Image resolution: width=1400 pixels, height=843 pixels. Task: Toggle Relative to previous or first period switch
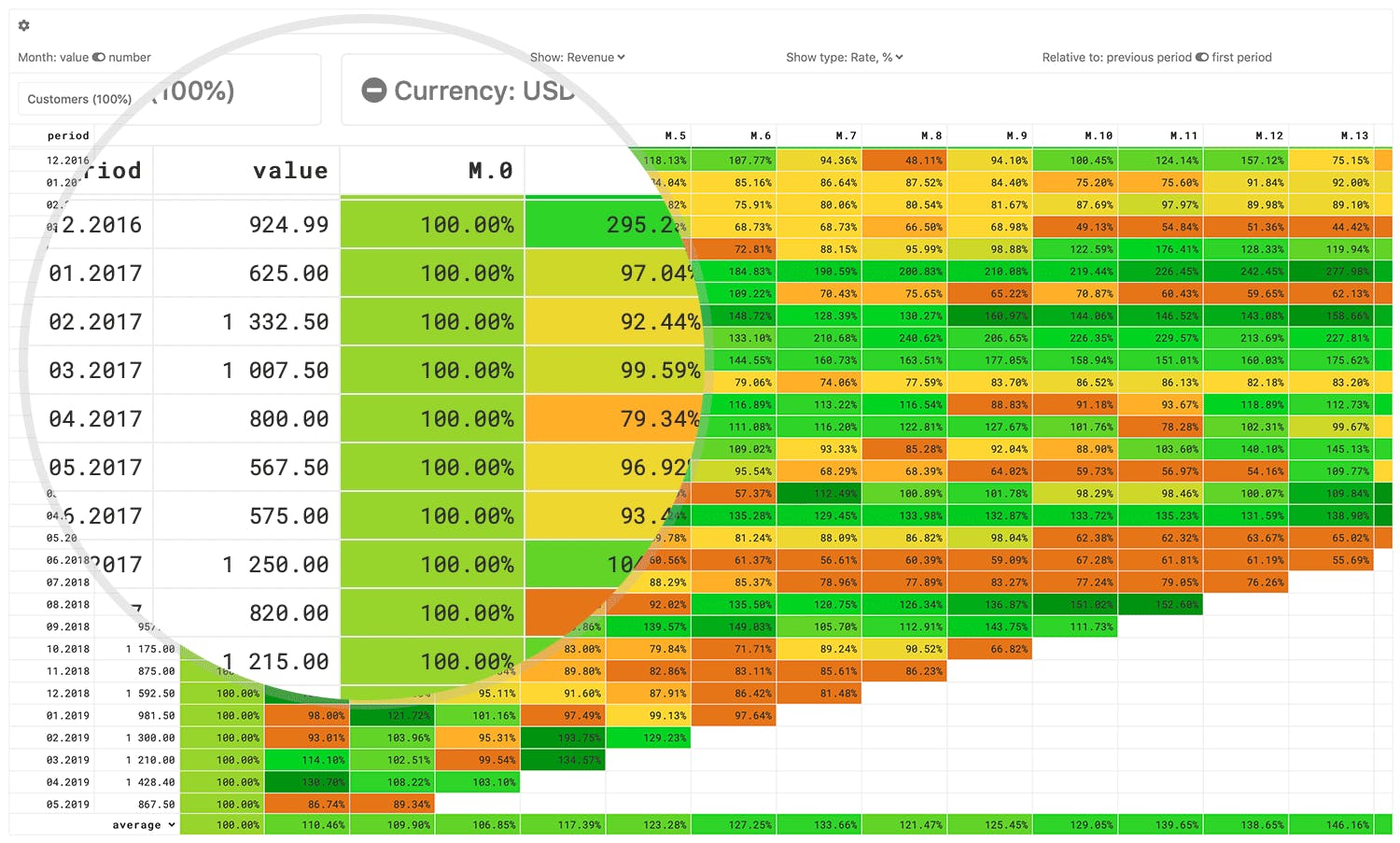[x=1202, y=57]
